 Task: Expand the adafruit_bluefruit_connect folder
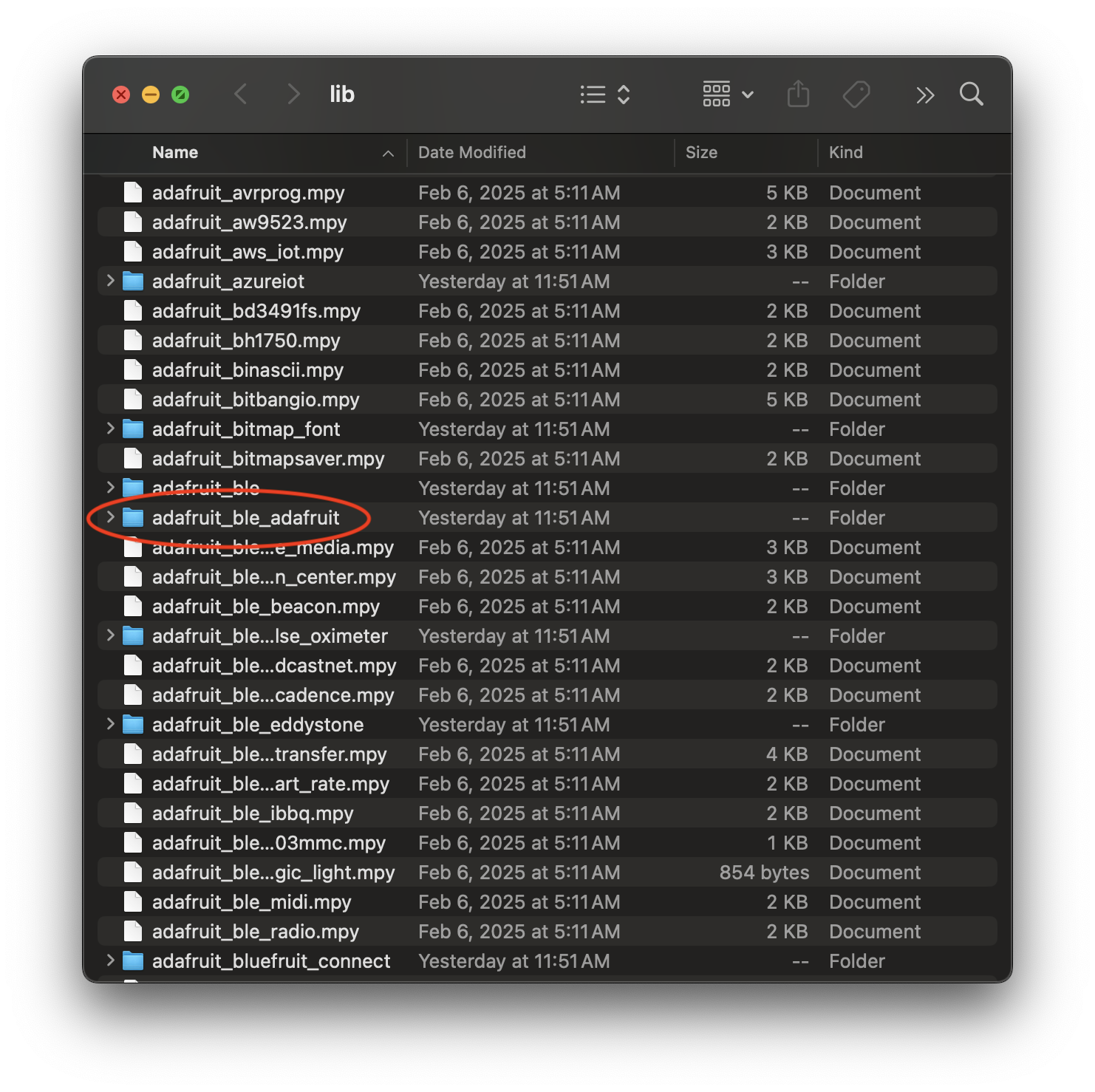(x=111, y=960)
